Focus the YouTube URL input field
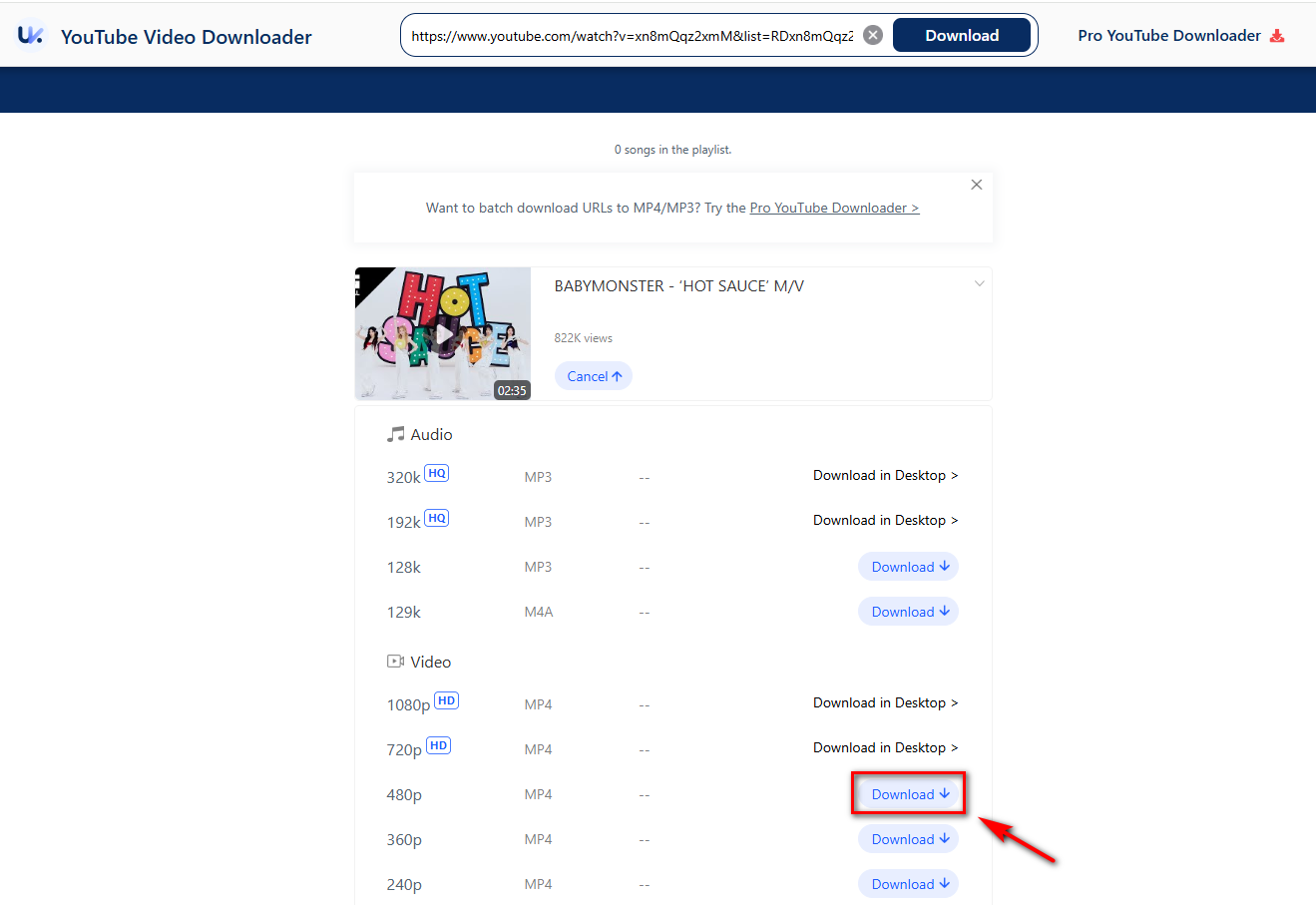 [x=633, y=35]
